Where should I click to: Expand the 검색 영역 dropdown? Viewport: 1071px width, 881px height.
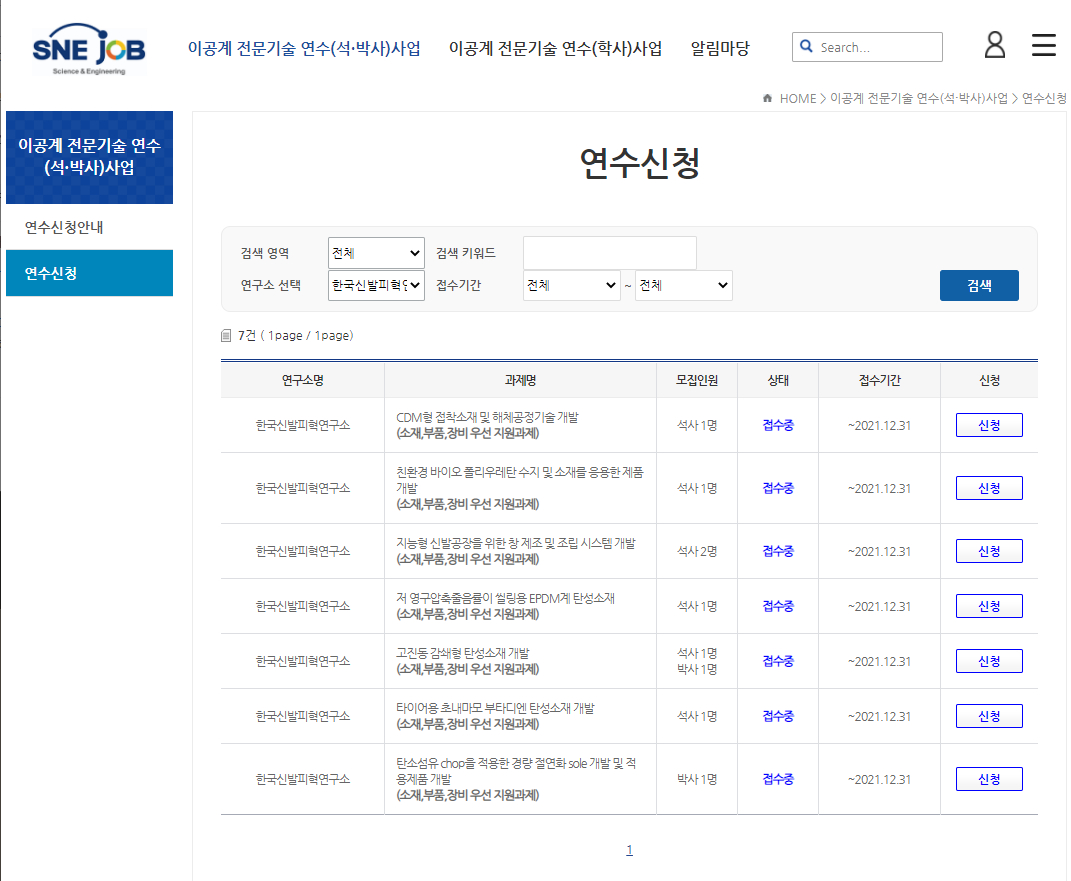(x=376, y=253)
